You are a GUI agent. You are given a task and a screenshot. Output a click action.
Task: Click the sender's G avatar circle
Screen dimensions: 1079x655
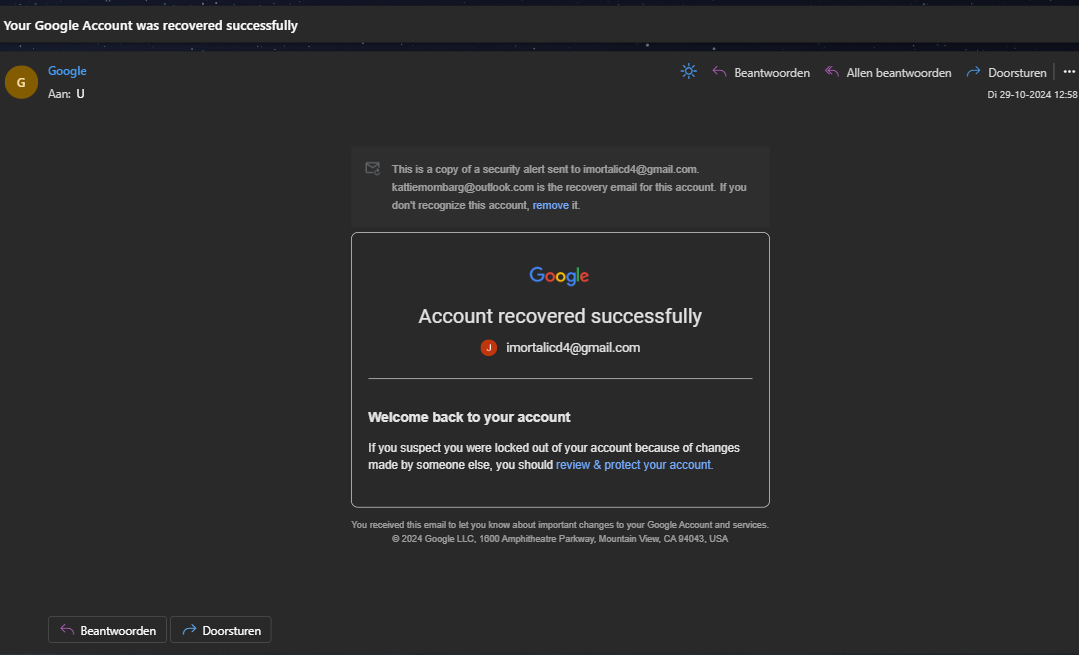click(21, 82)
